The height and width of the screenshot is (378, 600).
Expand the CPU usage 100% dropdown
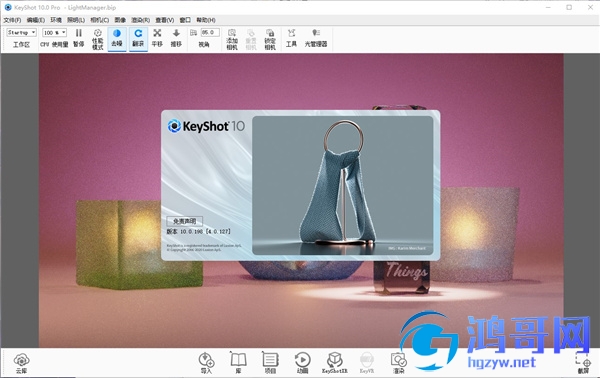coord(54,33)
